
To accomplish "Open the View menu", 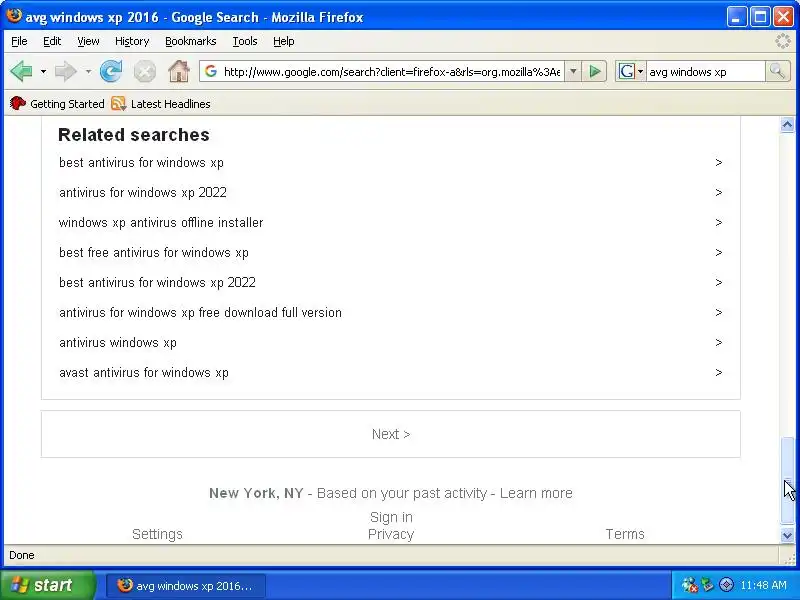I will pos(88,41).
